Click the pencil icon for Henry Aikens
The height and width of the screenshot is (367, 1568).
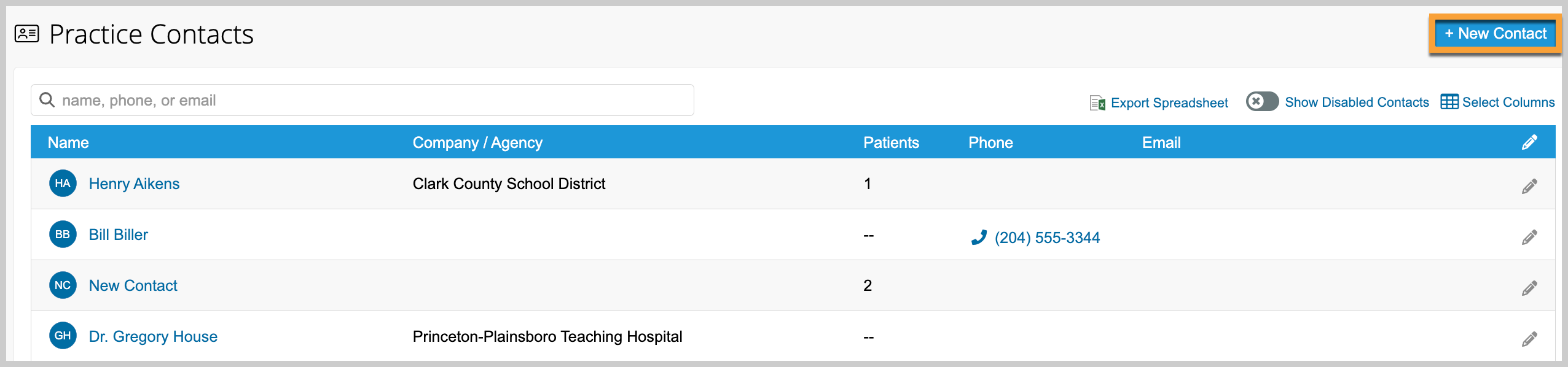(x=1529, y=186)
